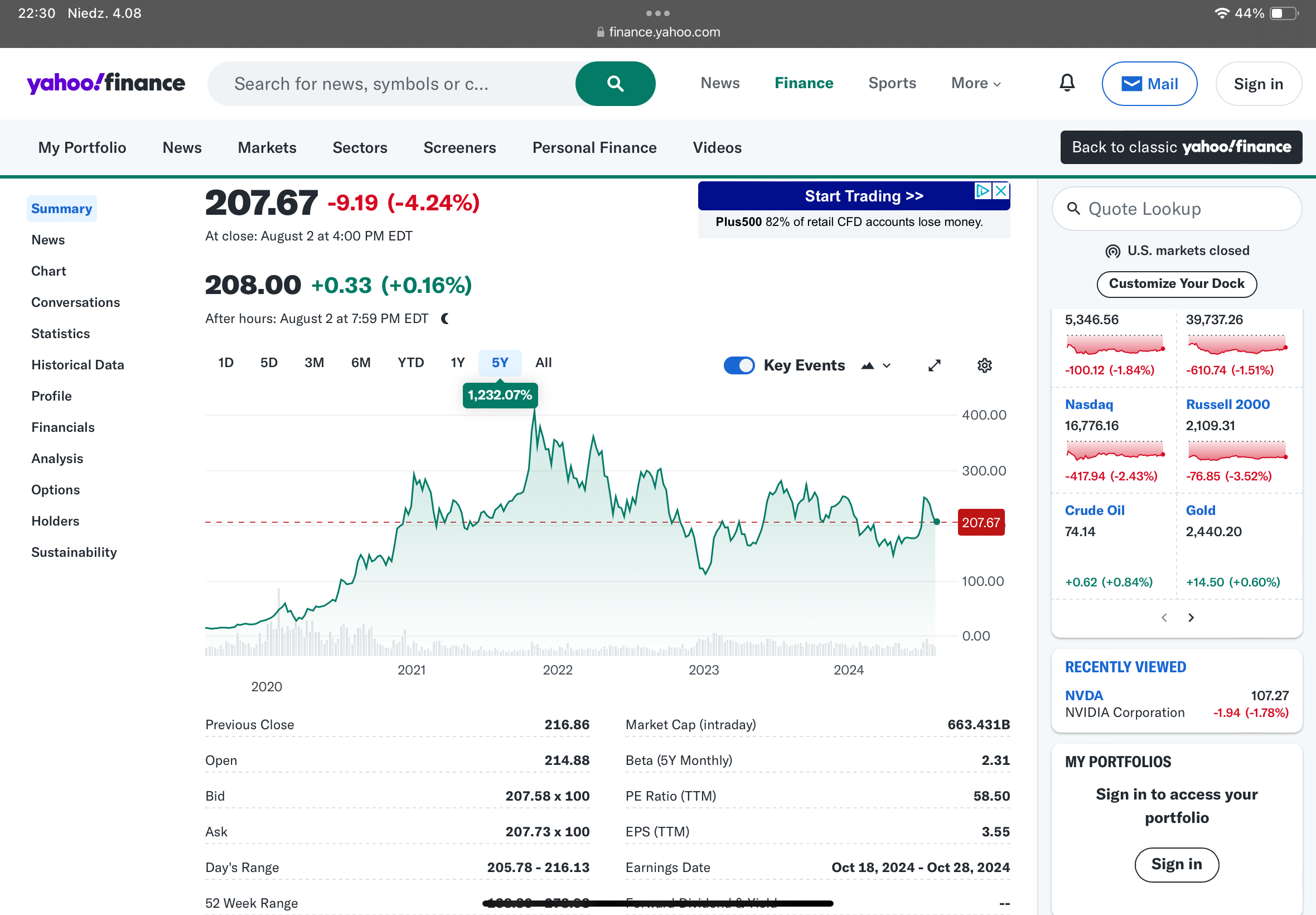This screenshot has width=1316, height=915.
Task: Toggle Key Events switch off
Action: [738, 365]
